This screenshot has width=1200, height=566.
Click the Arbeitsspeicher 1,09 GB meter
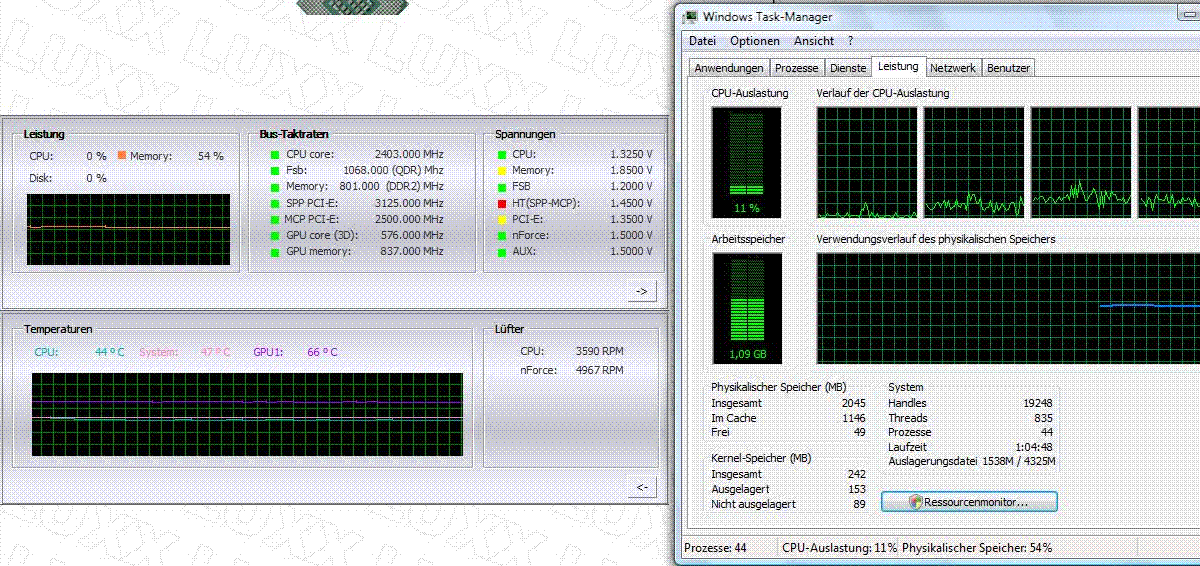point(749,308)
